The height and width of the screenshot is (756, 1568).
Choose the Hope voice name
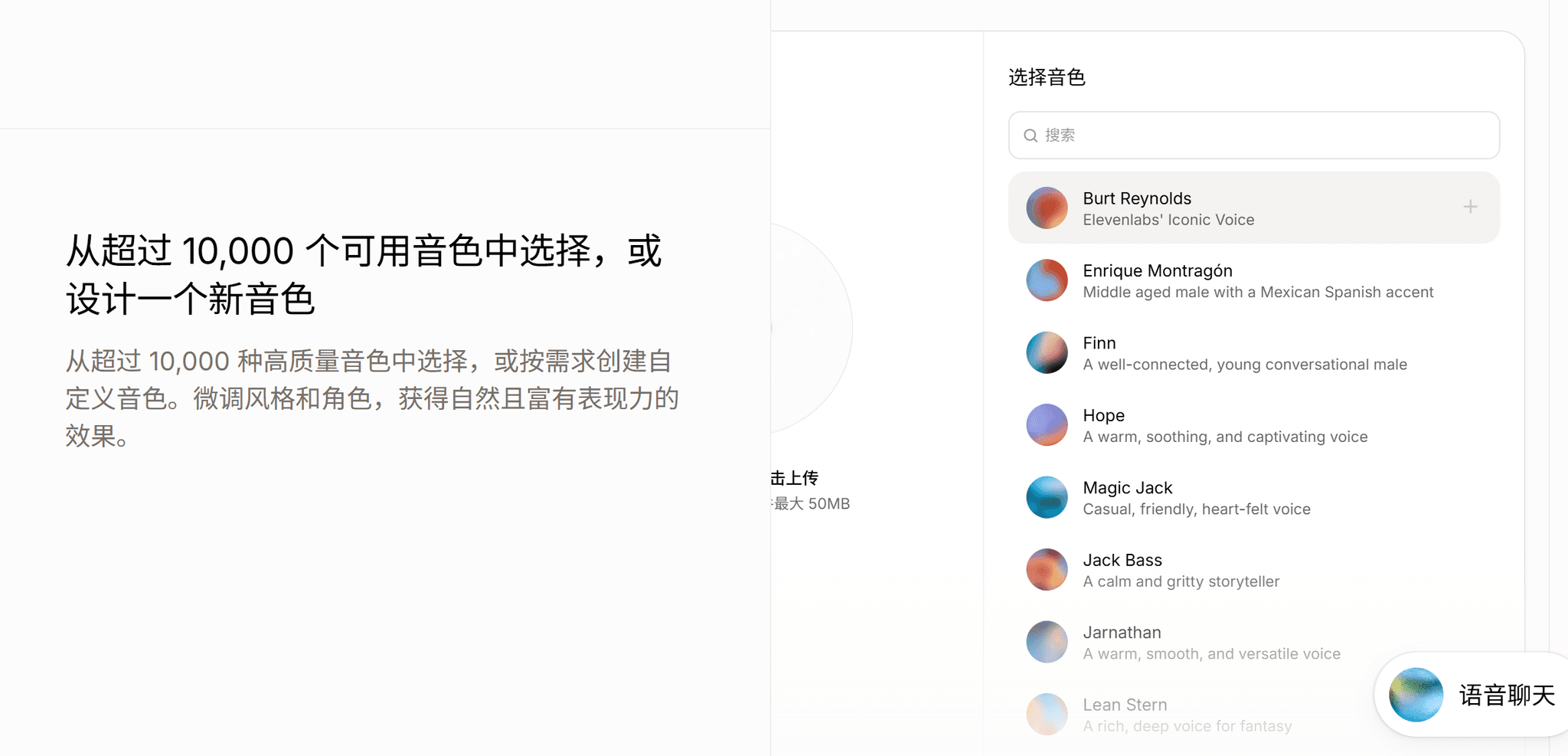point(1103,415)
